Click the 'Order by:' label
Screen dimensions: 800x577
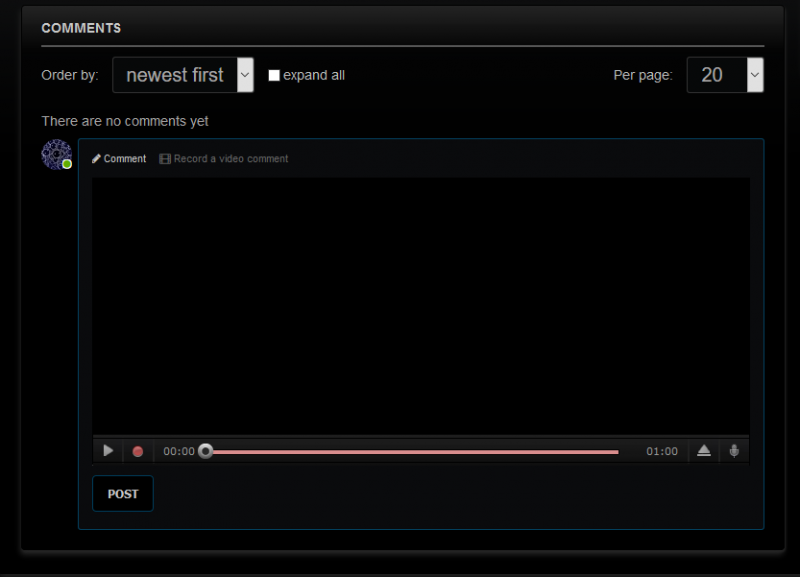[70, 76]
